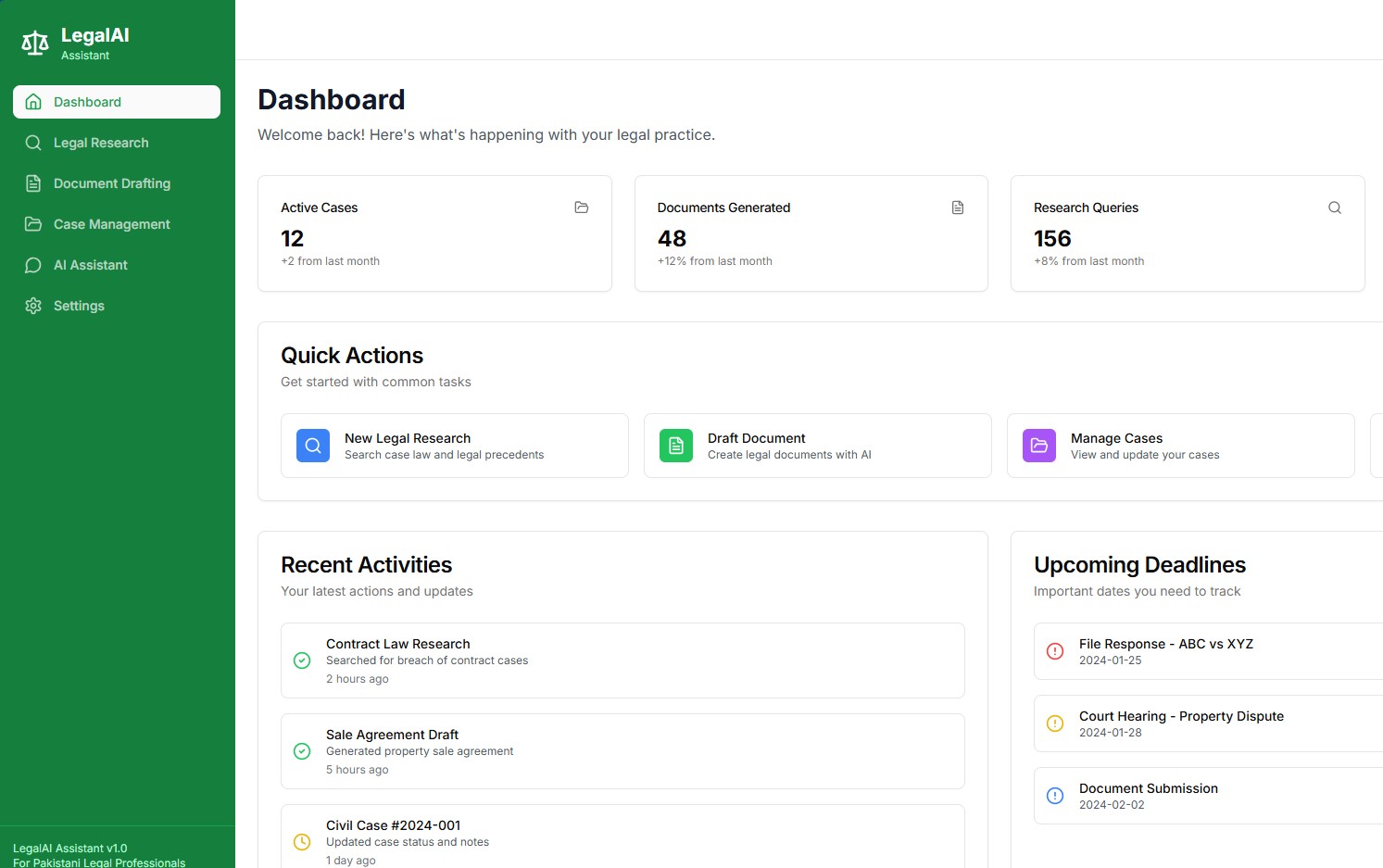Open the Sale Agreement Draft activity entry
Image resolution: width=1383 pixels, height=868 pixels.
click(x=622, y=751)
